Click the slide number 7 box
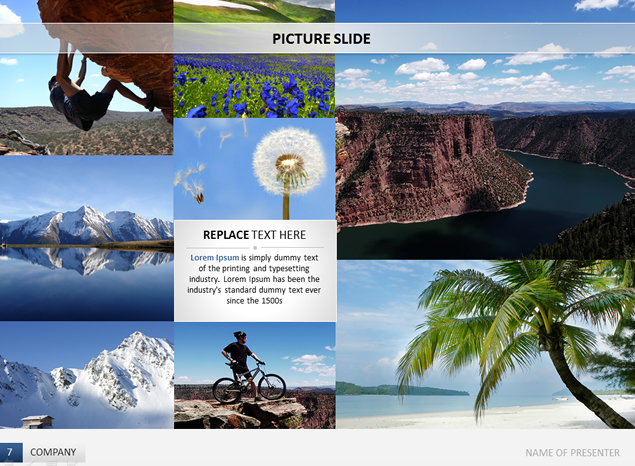Screen dimensions: 635x466 (11, 452)
